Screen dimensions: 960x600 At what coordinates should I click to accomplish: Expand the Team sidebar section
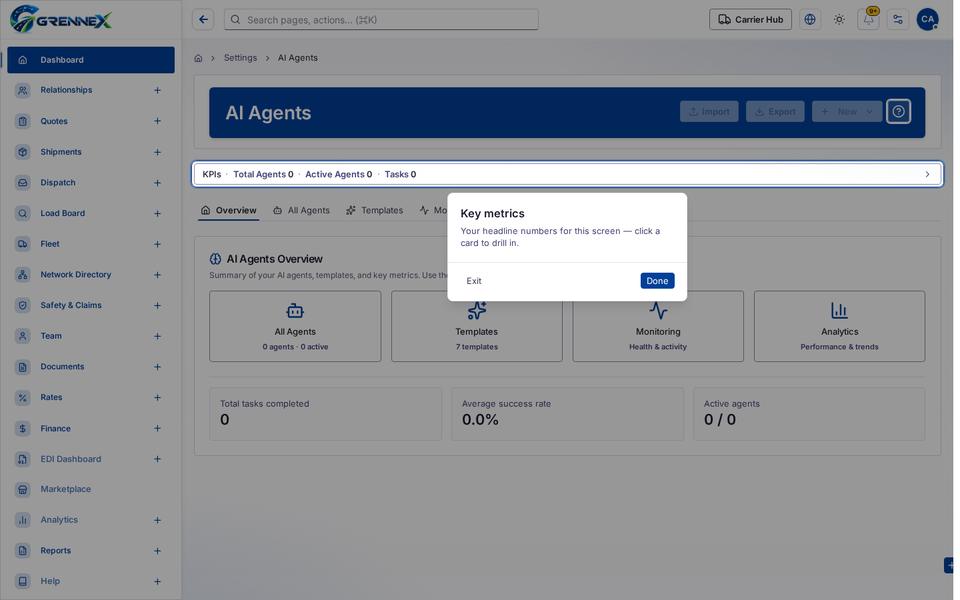(157, 336)
